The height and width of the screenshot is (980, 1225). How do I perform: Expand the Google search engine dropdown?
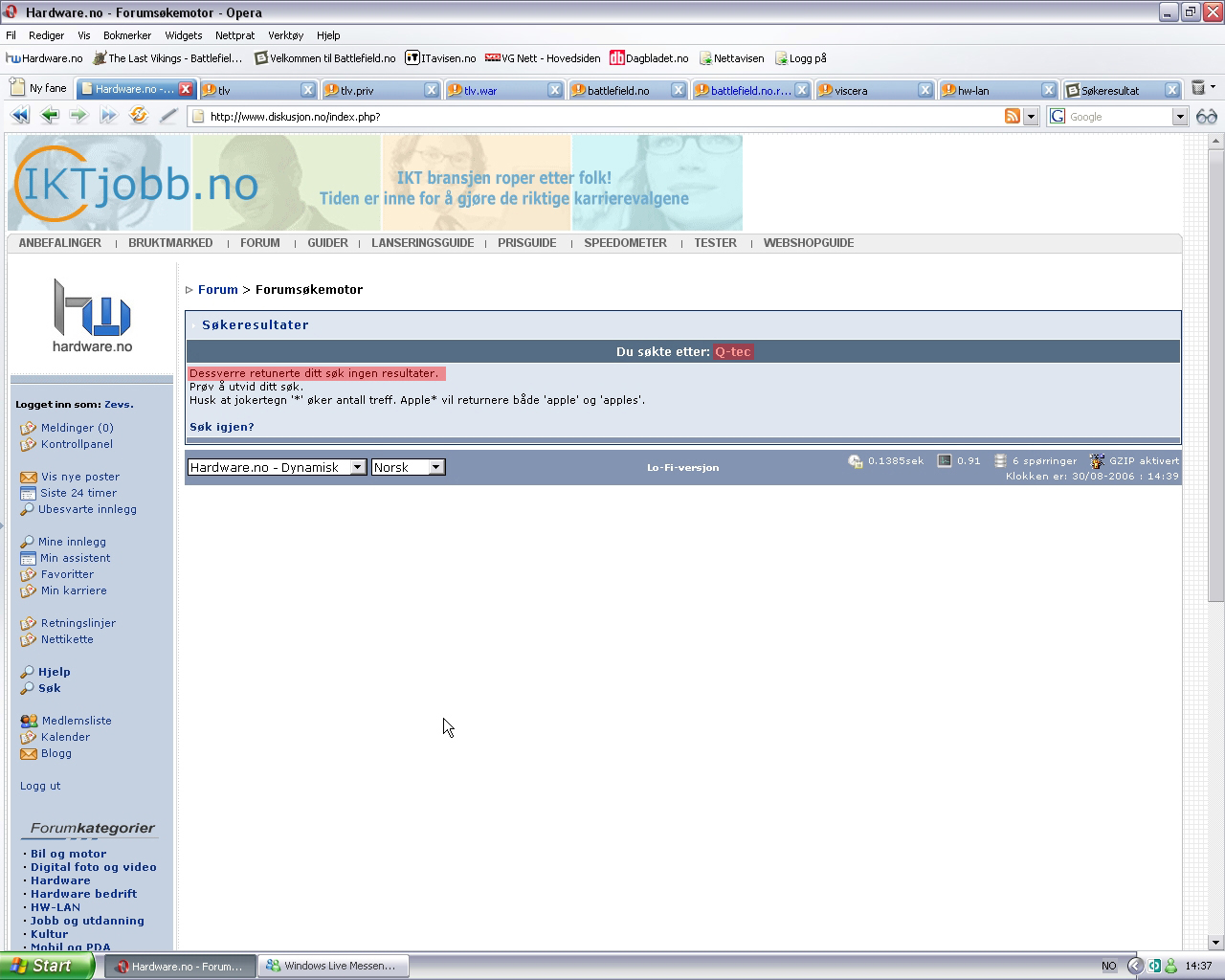tap(1180, 117)
